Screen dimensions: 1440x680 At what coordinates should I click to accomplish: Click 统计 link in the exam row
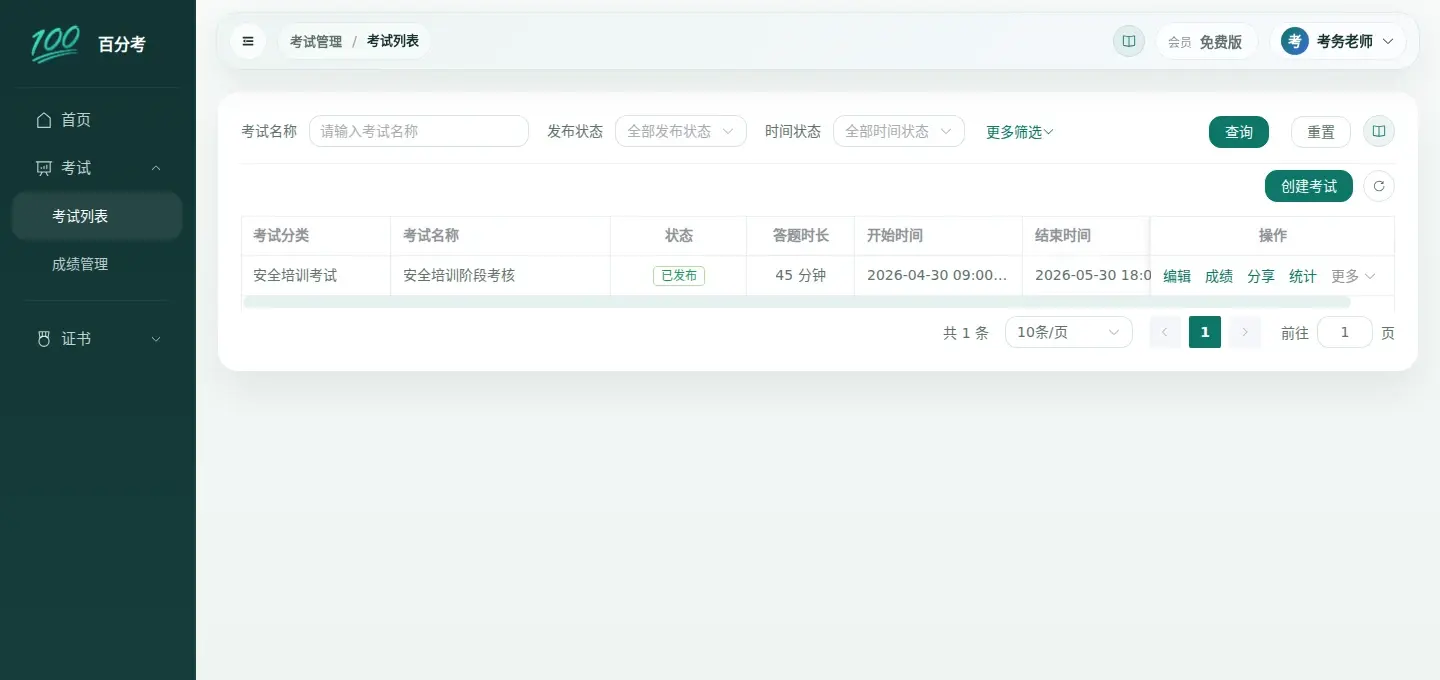(1303, 276)
